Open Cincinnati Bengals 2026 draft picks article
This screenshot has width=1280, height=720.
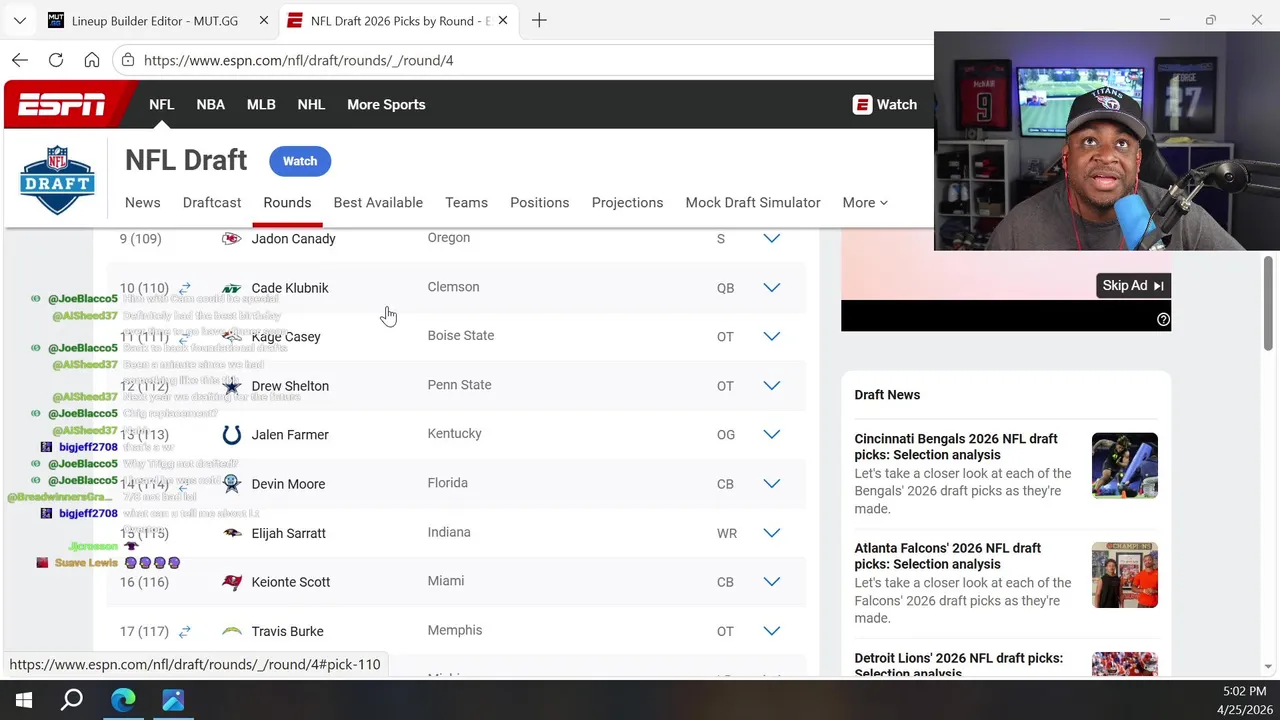click(x=955, y=447)
